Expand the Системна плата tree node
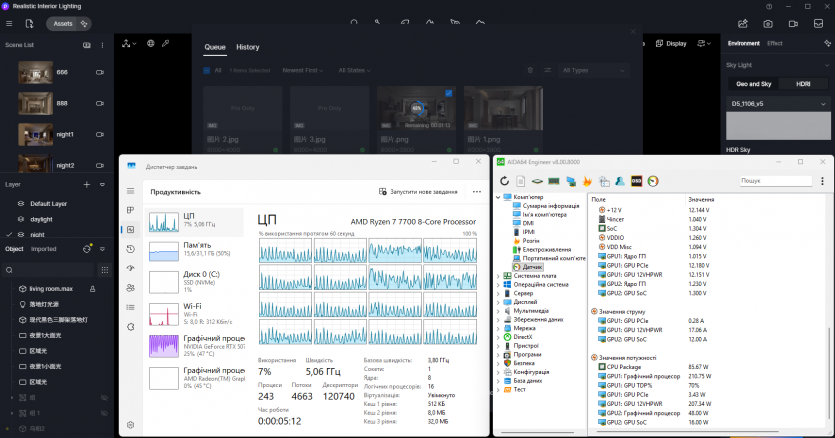 click(499, 276)
